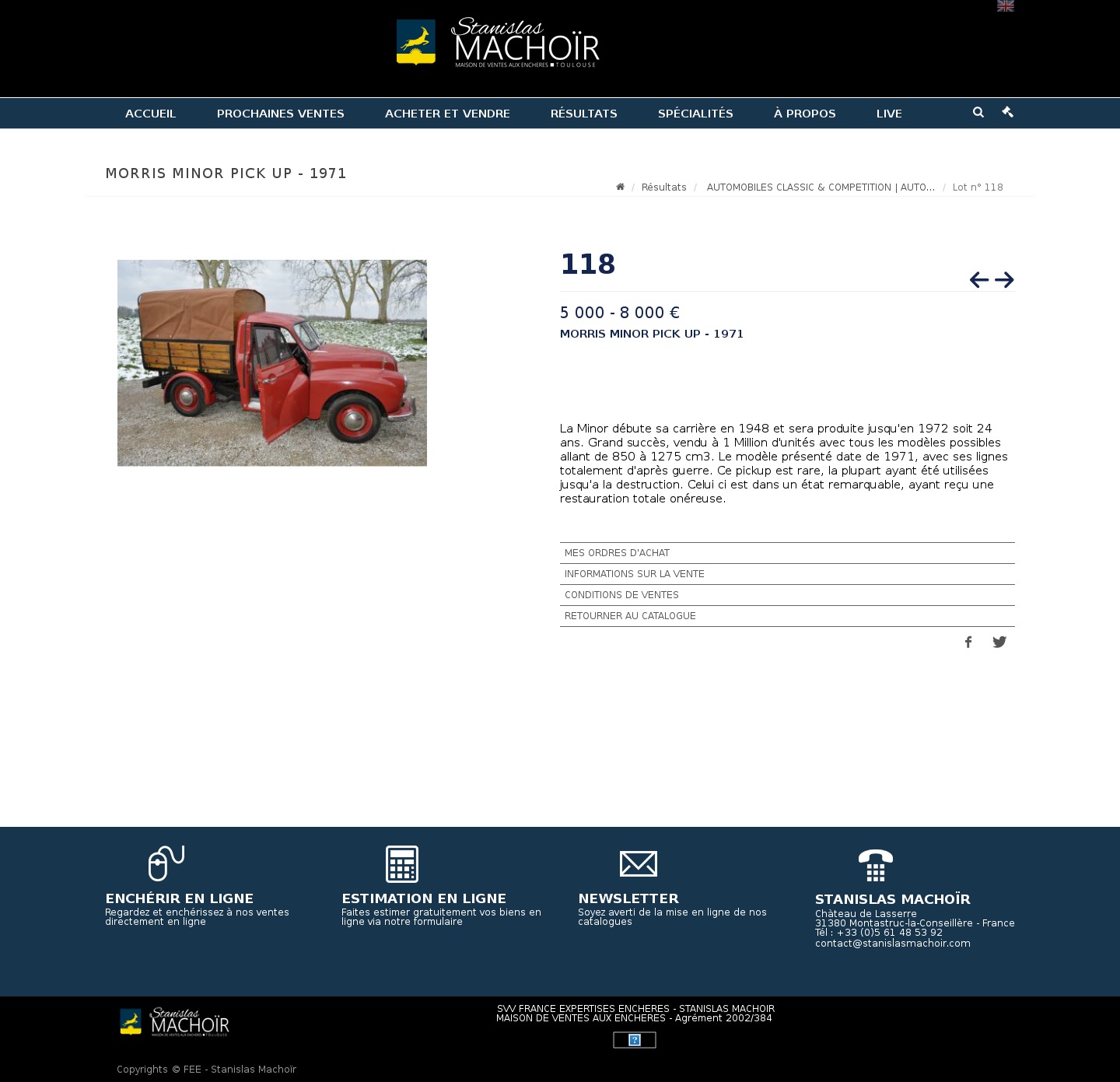Open the Résultats menu
This screenshot has height=1082, width=1120.
tap(584, 114)
